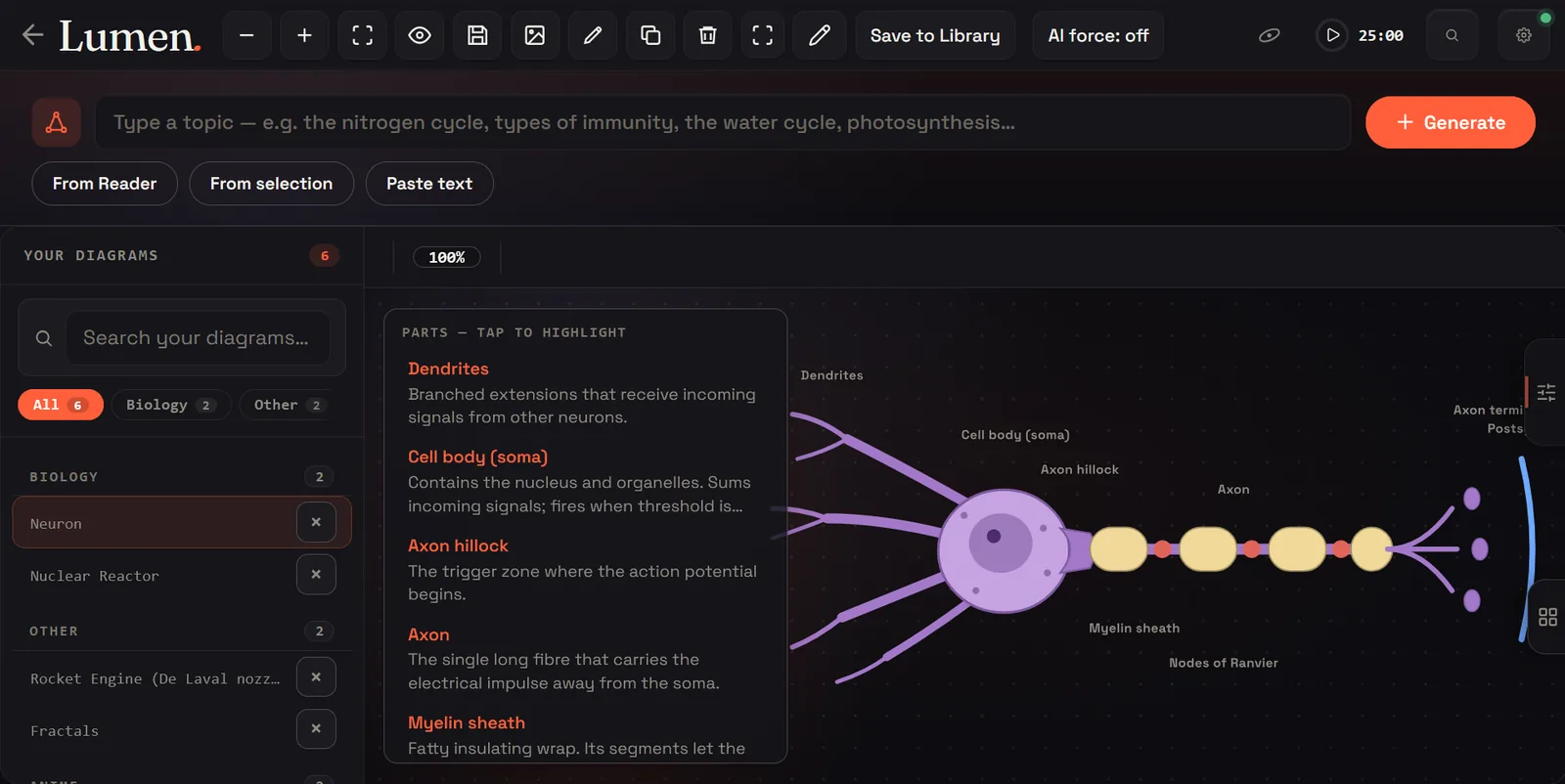Select the All filter tab
The image size is (1565, 784).
(61, 405)
